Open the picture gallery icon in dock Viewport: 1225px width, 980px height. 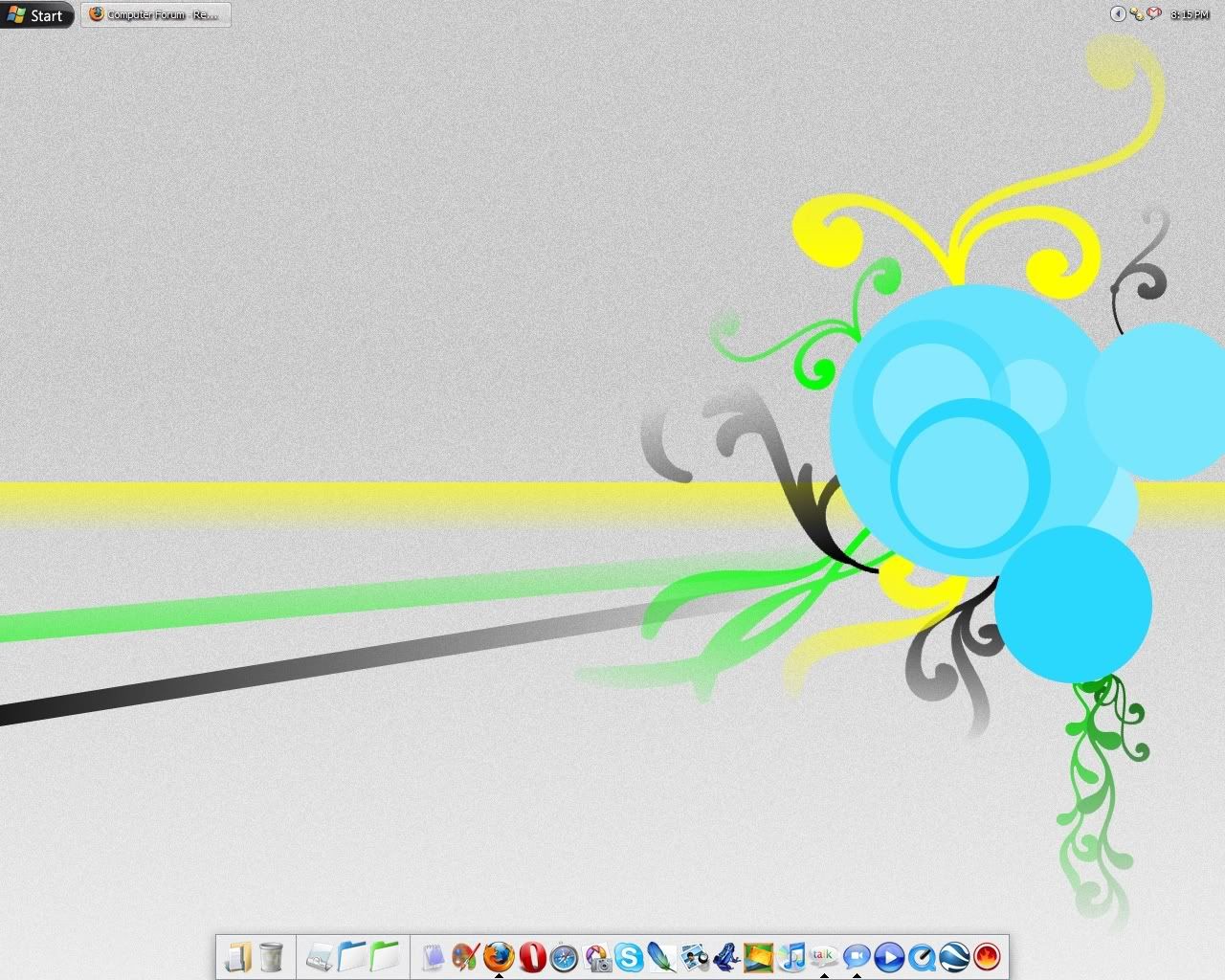pyautogui.click(x=759, y=956)
